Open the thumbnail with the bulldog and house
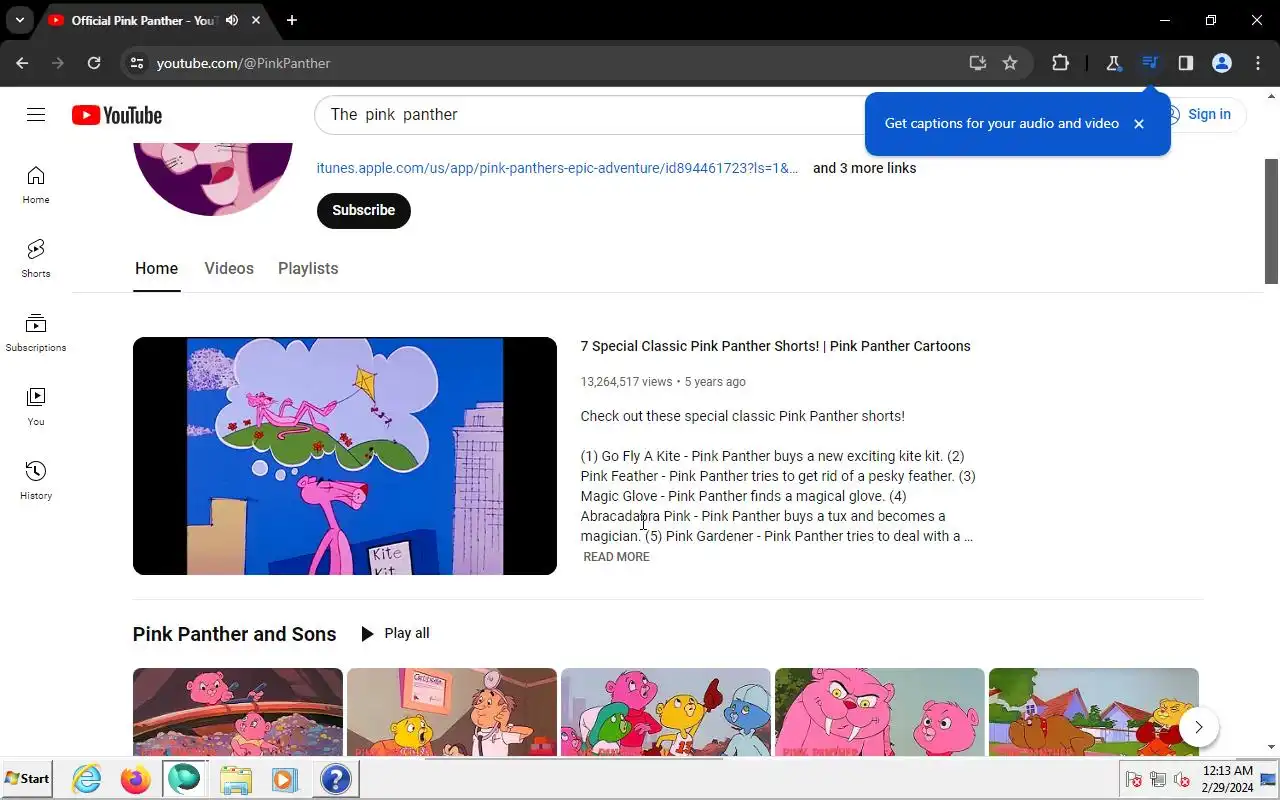This screenshot has width=1280, height=800. (x=1094, y=712)
